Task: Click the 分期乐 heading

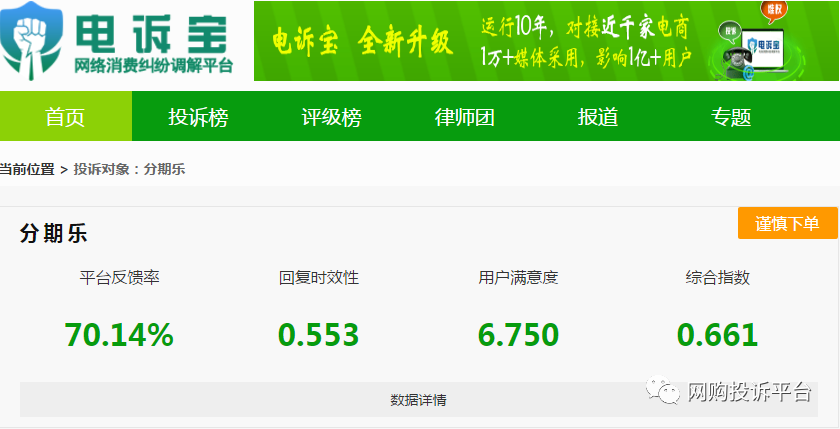Action: click(x=54, y=234)
